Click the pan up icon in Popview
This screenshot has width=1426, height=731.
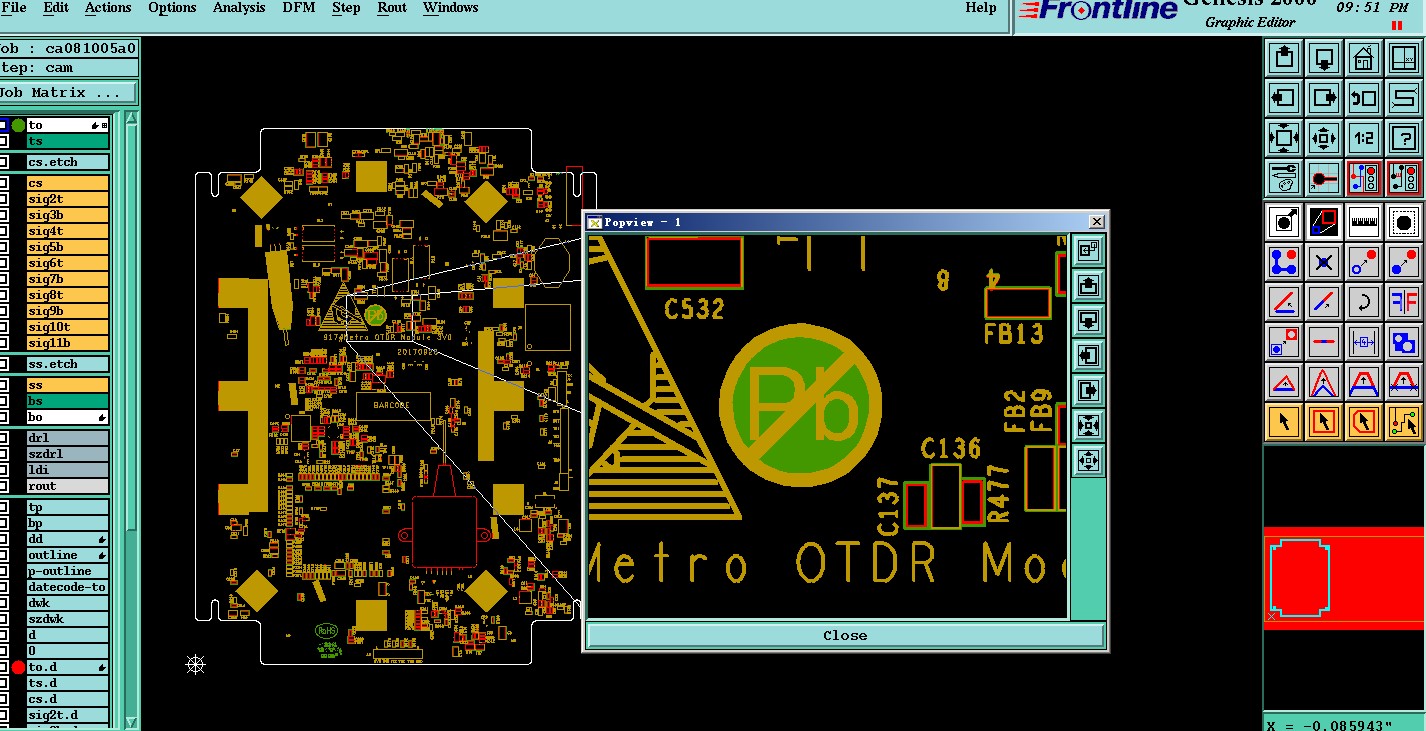tap(1088, 286)
